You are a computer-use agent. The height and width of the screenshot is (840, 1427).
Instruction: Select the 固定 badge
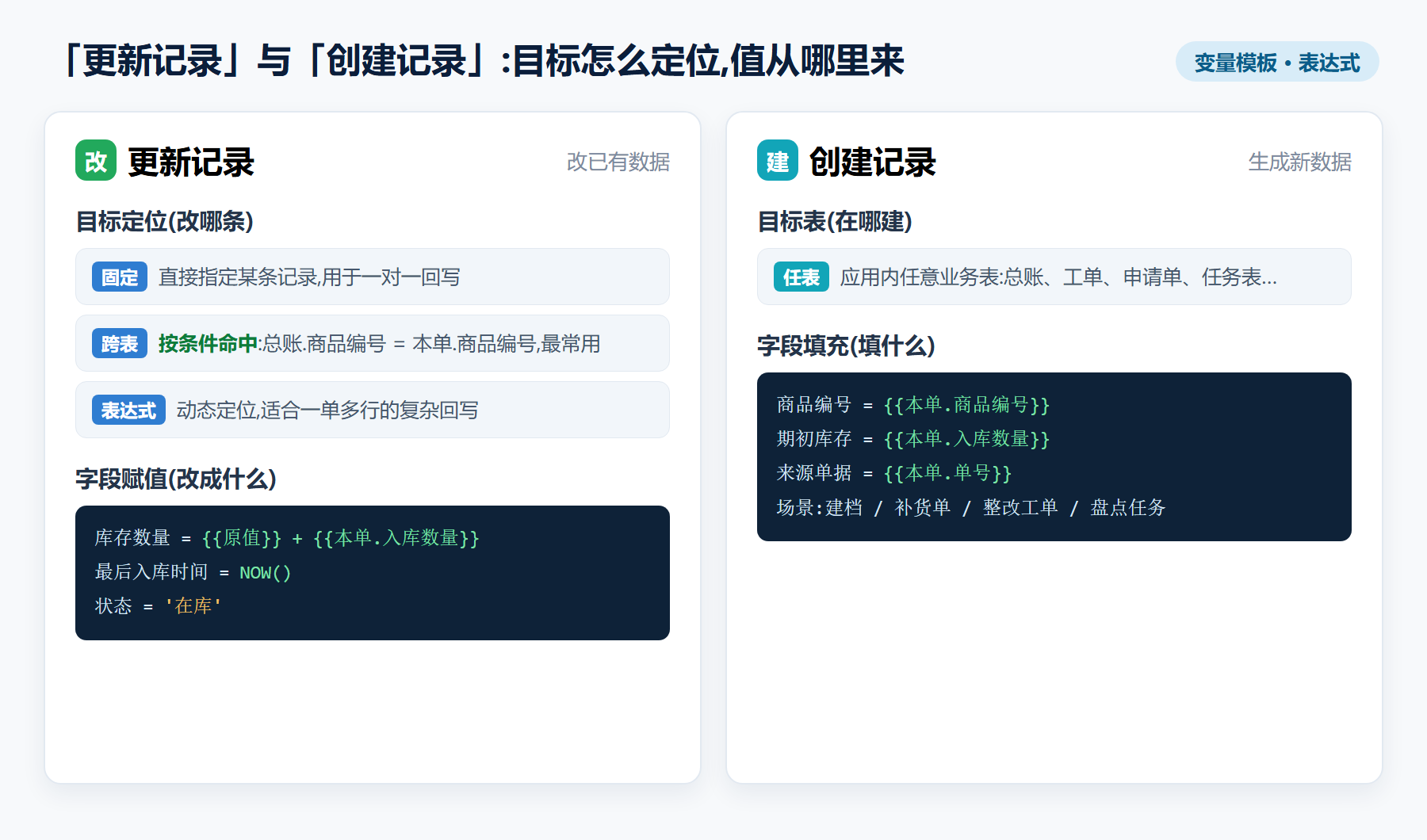(120, 277)
